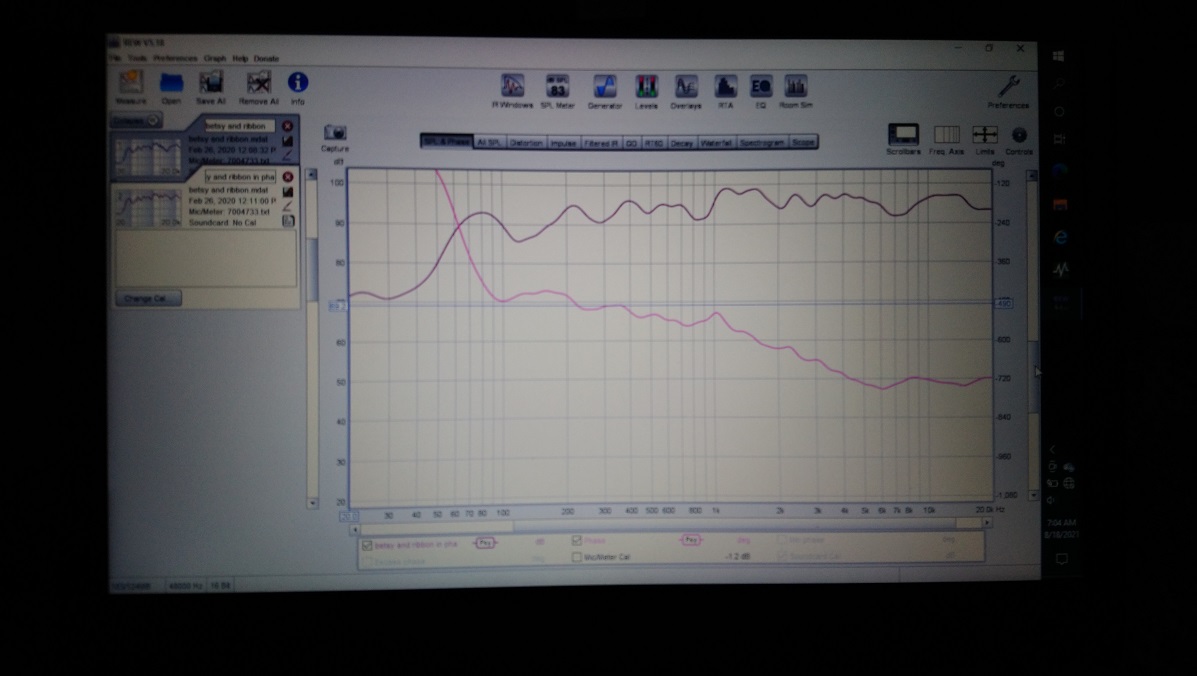Open the Room Sim tool
The width and height of the screenshot is (1197, 676).
click(795, 92)
